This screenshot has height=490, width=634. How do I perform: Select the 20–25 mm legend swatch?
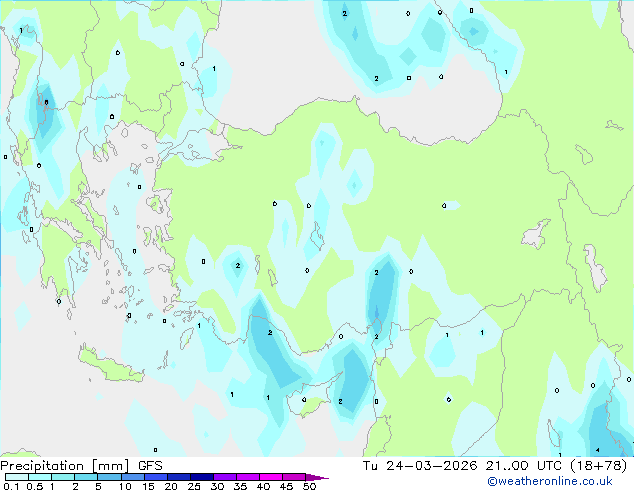178,477
